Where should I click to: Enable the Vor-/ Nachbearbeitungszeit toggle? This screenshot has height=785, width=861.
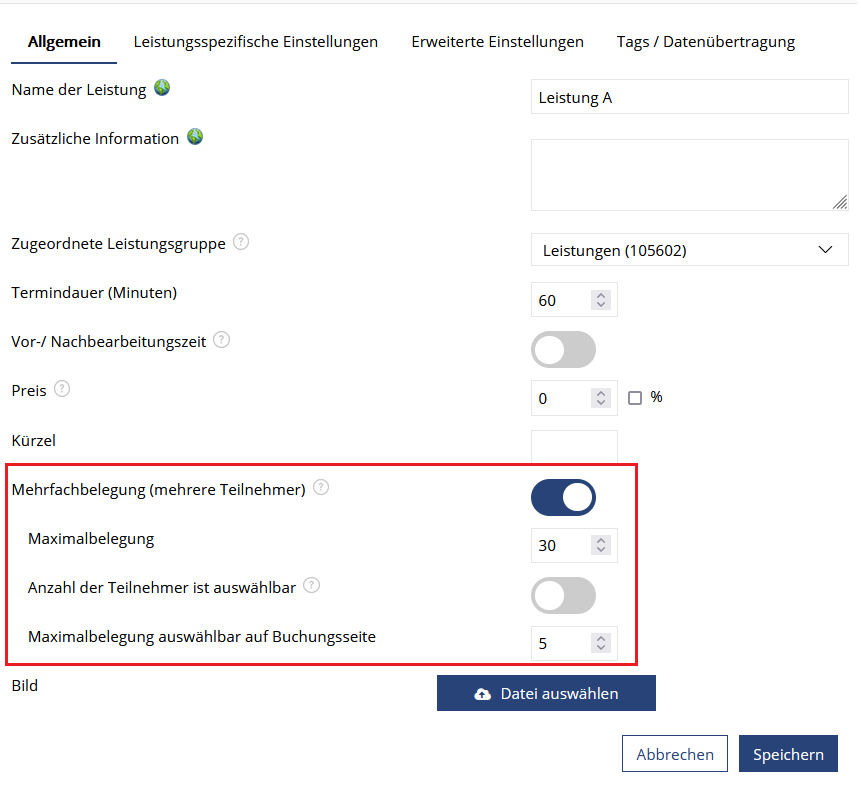point(563,350)
